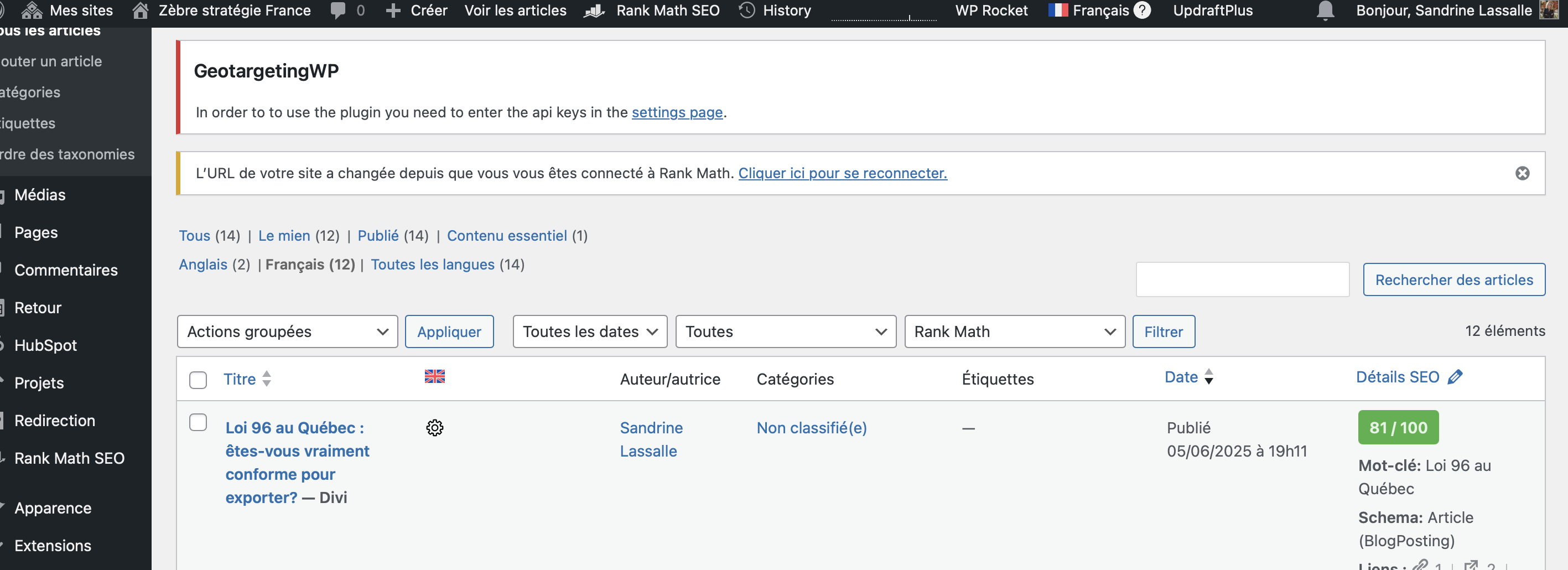Open the Toutes les dates dropdown
The width and height of the screenshot is (1568, 570).
click(590, 332)
